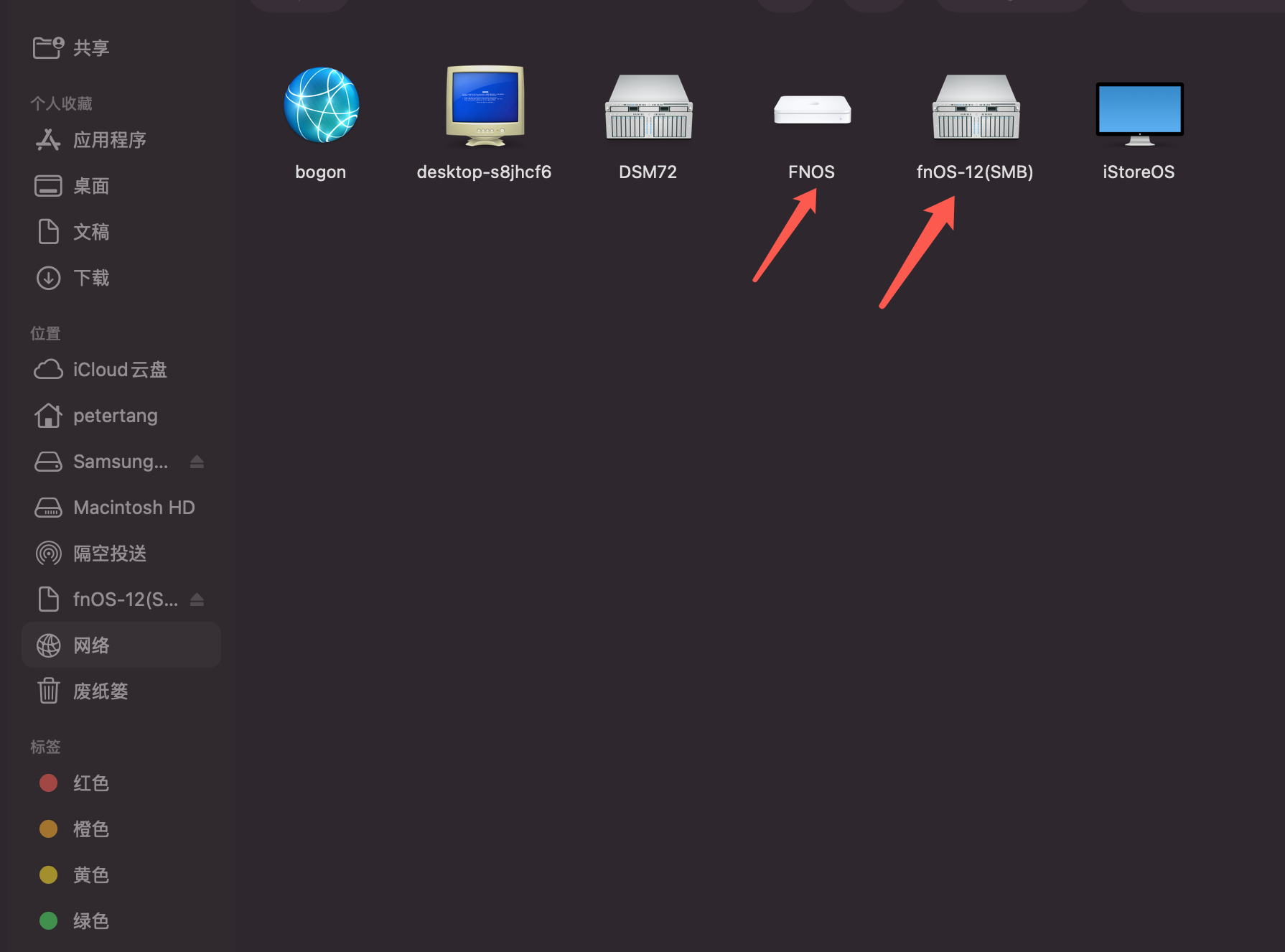This screenshot has height=952, width=1285.
Task: Go to 应用程序 folder
Action: click(x=110, y=140)
